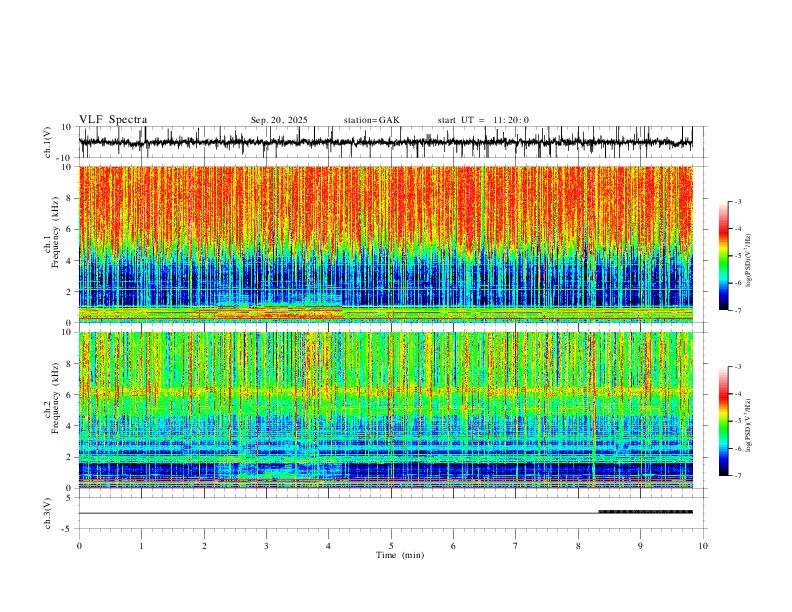The width and height of the screenshot is (792, 612).
Task: Click the "2" tick on the time axis
Action: click(x=204, y=546)
